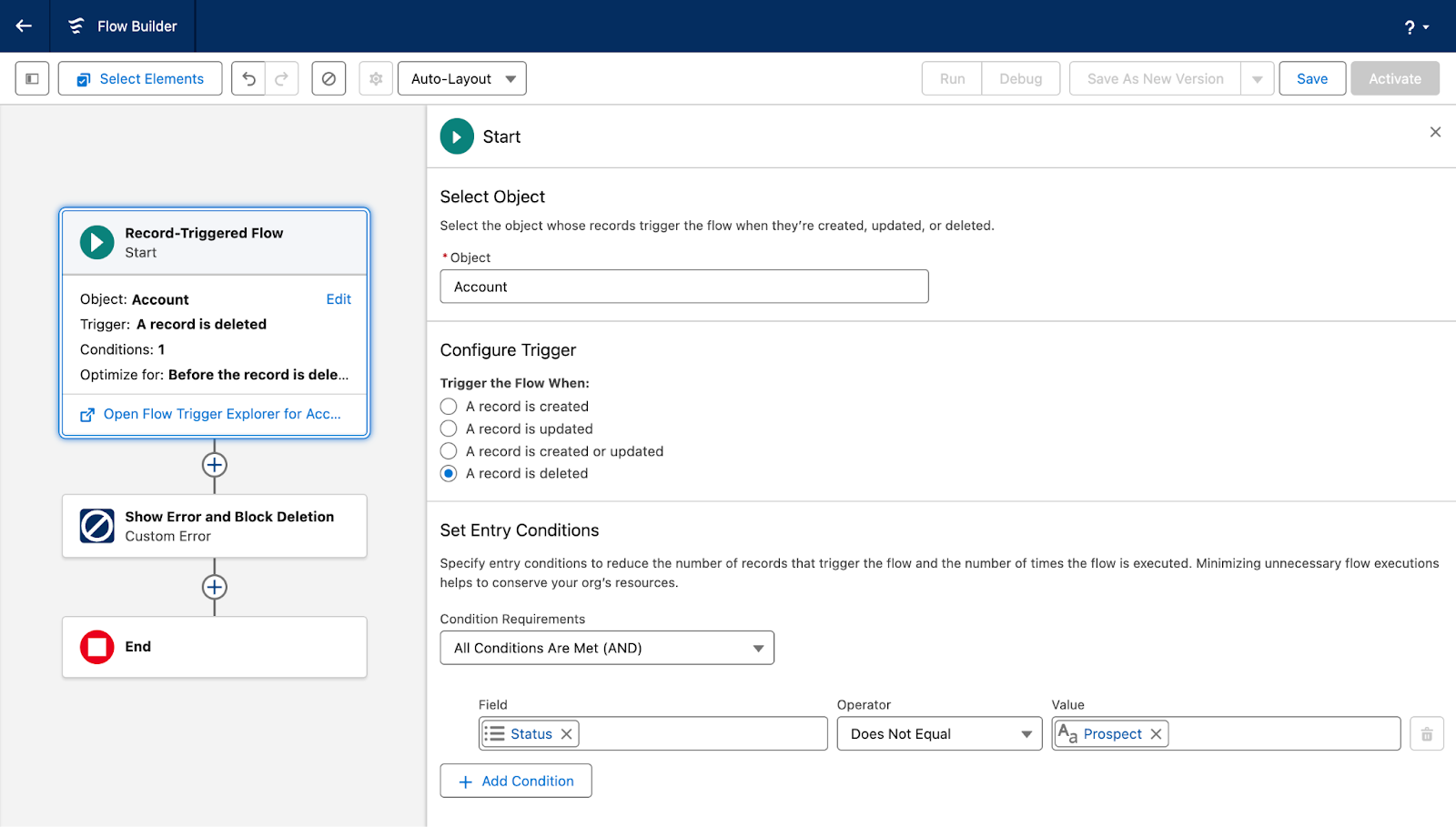1456x827 pixels.
Task: Activate the flow
Action: pyautogui.click(x=1395, y=79)
